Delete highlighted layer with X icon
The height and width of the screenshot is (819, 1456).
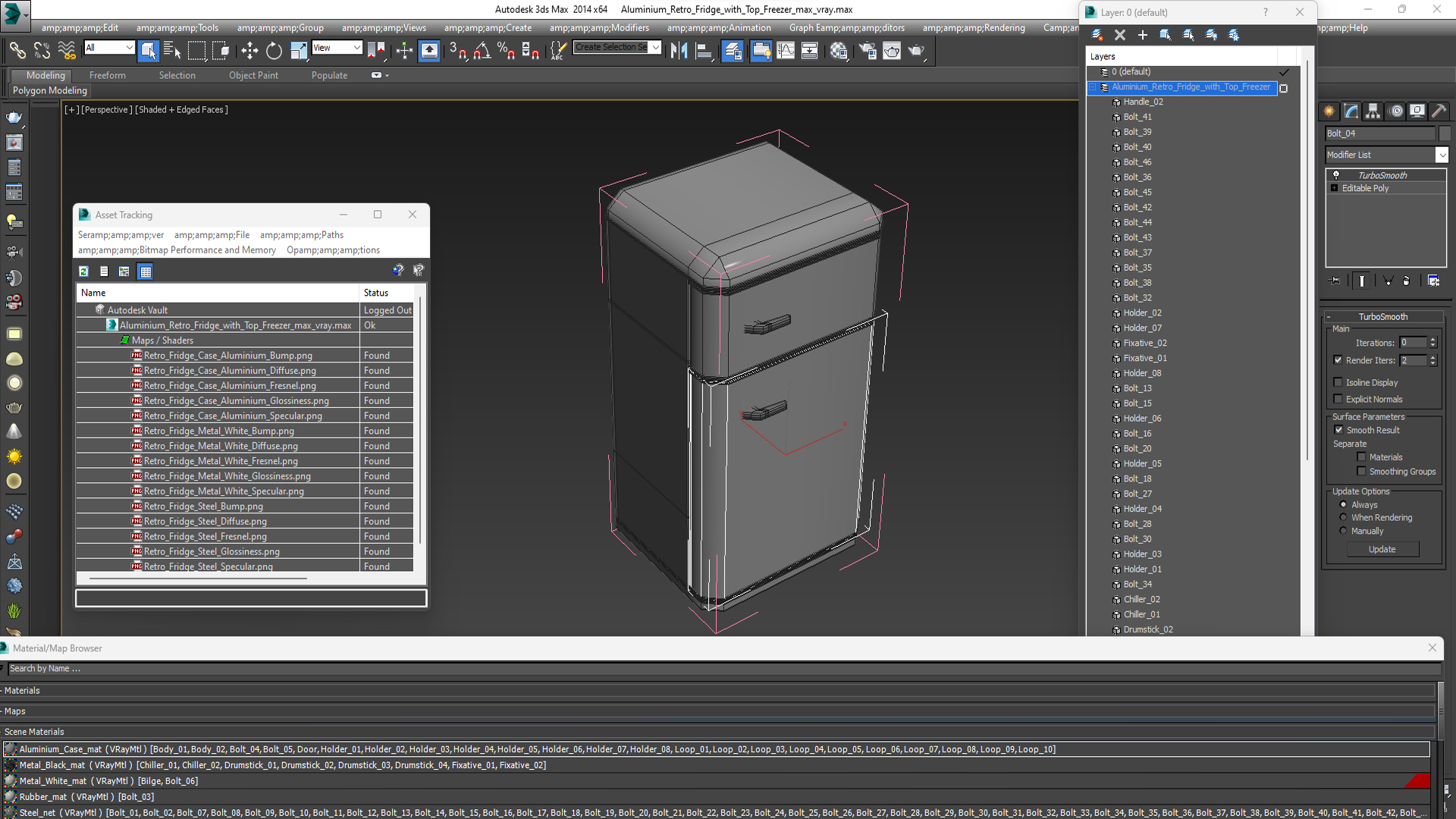click(1120, 35)
